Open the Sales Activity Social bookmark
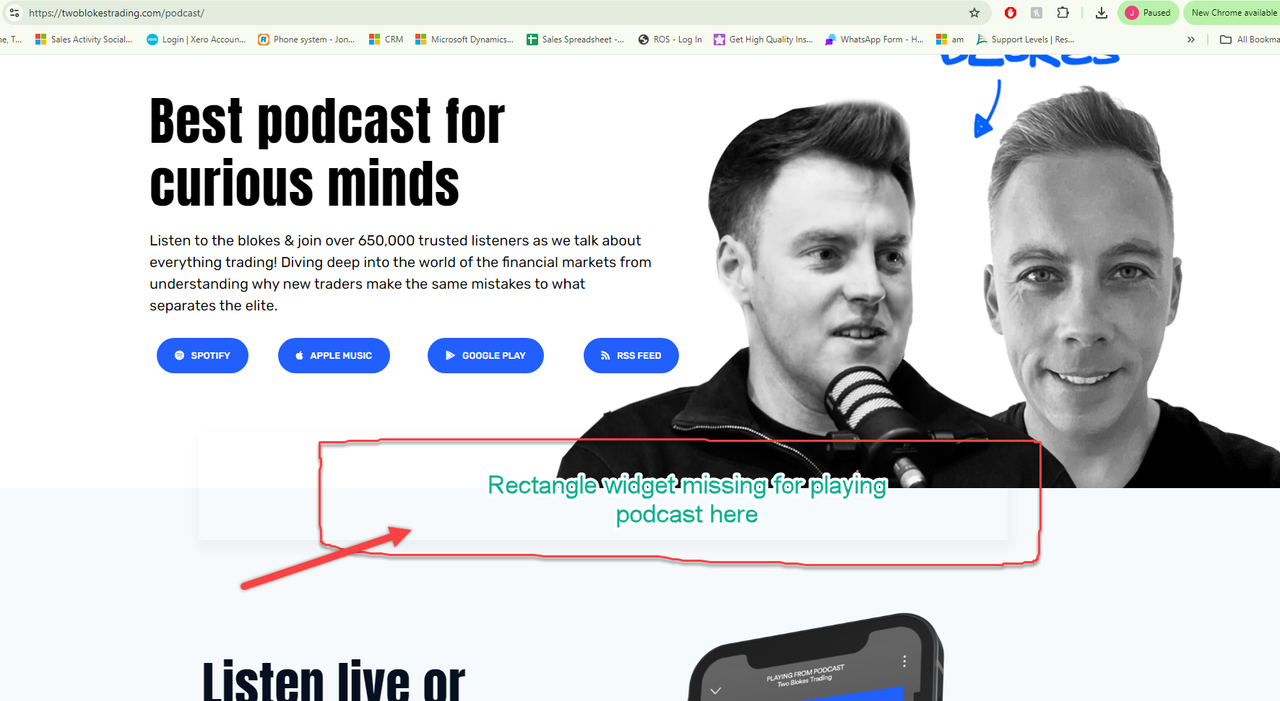 coord(83,40)
